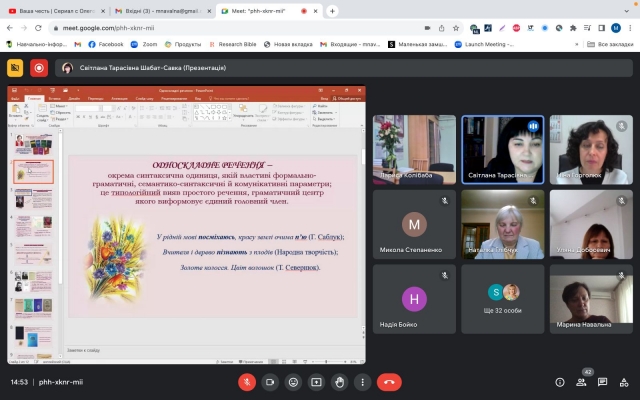The height and width of the screenshot is (400, 640).
Task: Open Launch Meeting bookmark
Action: (x=484, y=44)
